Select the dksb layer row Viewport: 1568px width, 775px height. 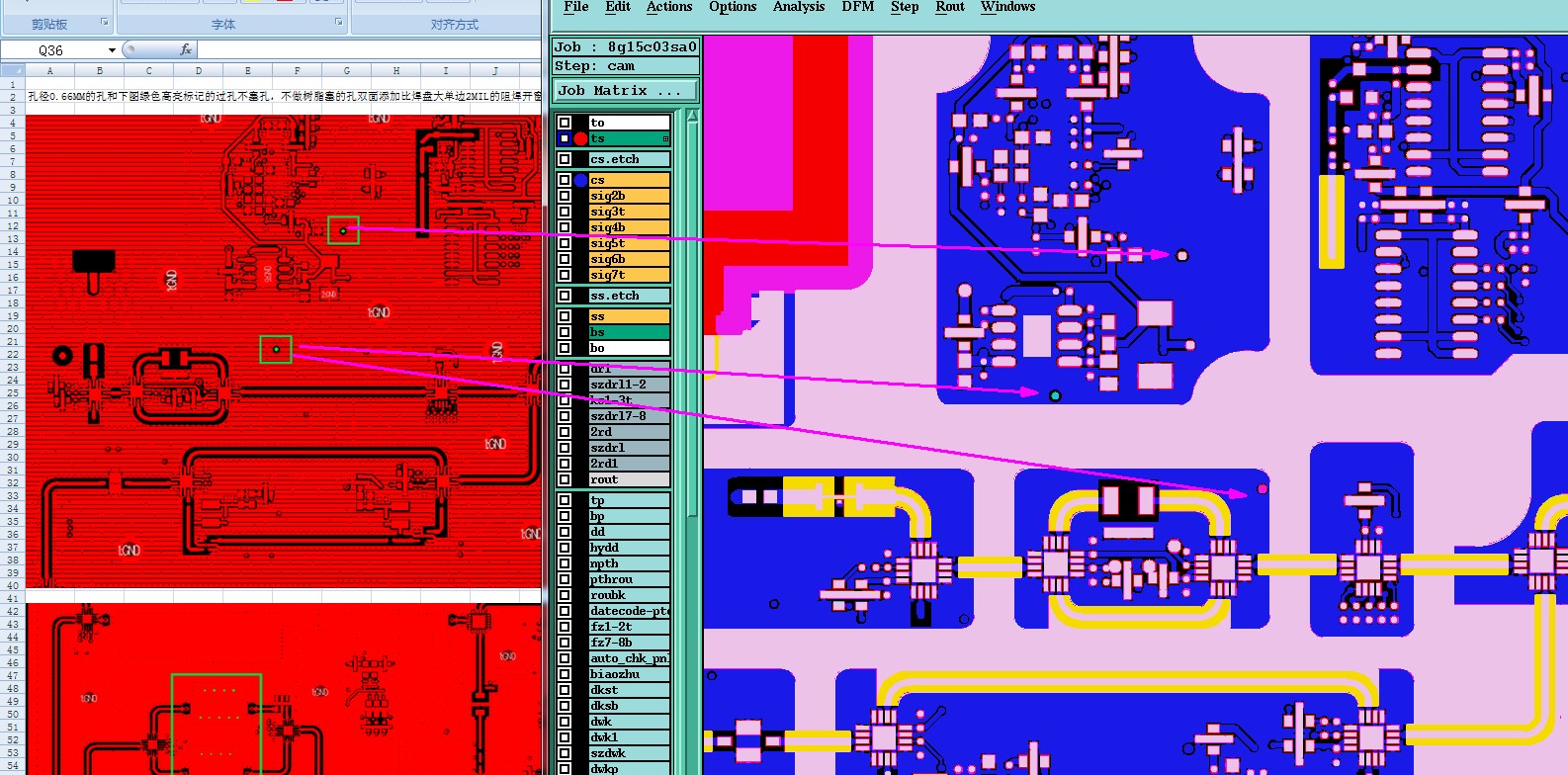pyautogui.click(x=630, y=706)
